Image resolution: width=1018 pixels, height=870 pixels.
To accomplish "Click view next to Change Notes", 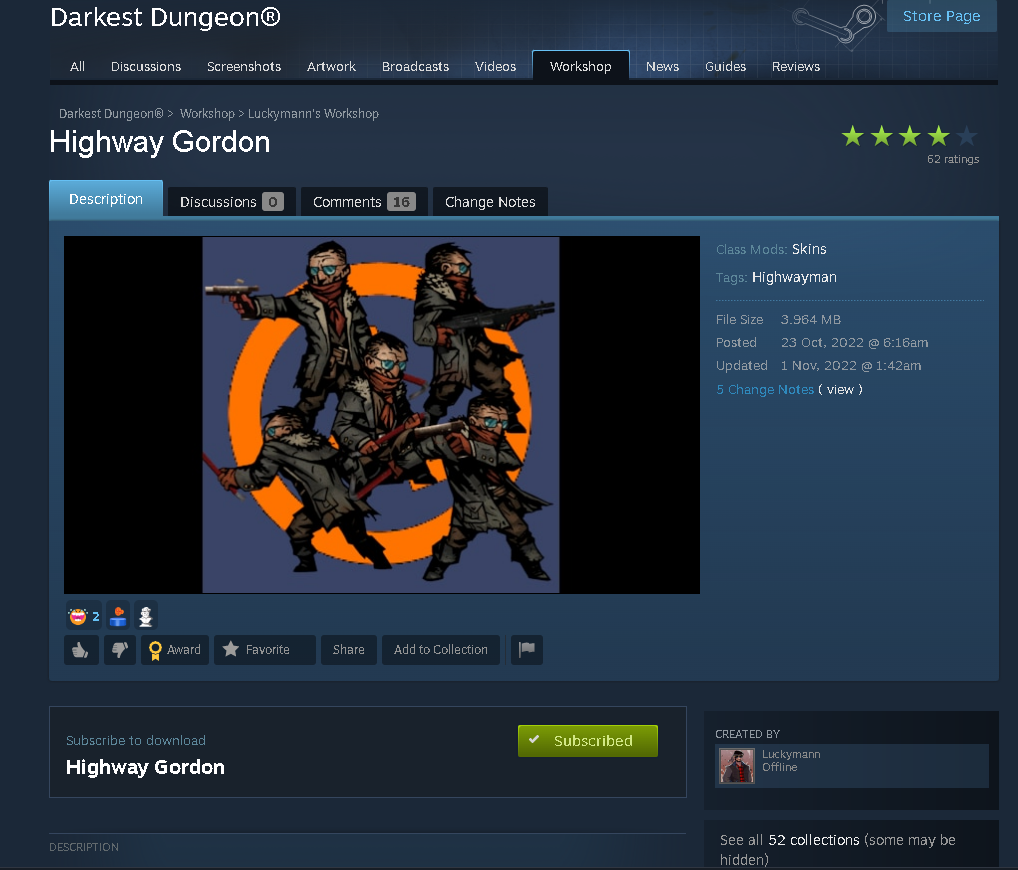I will [x=840, y=390].
